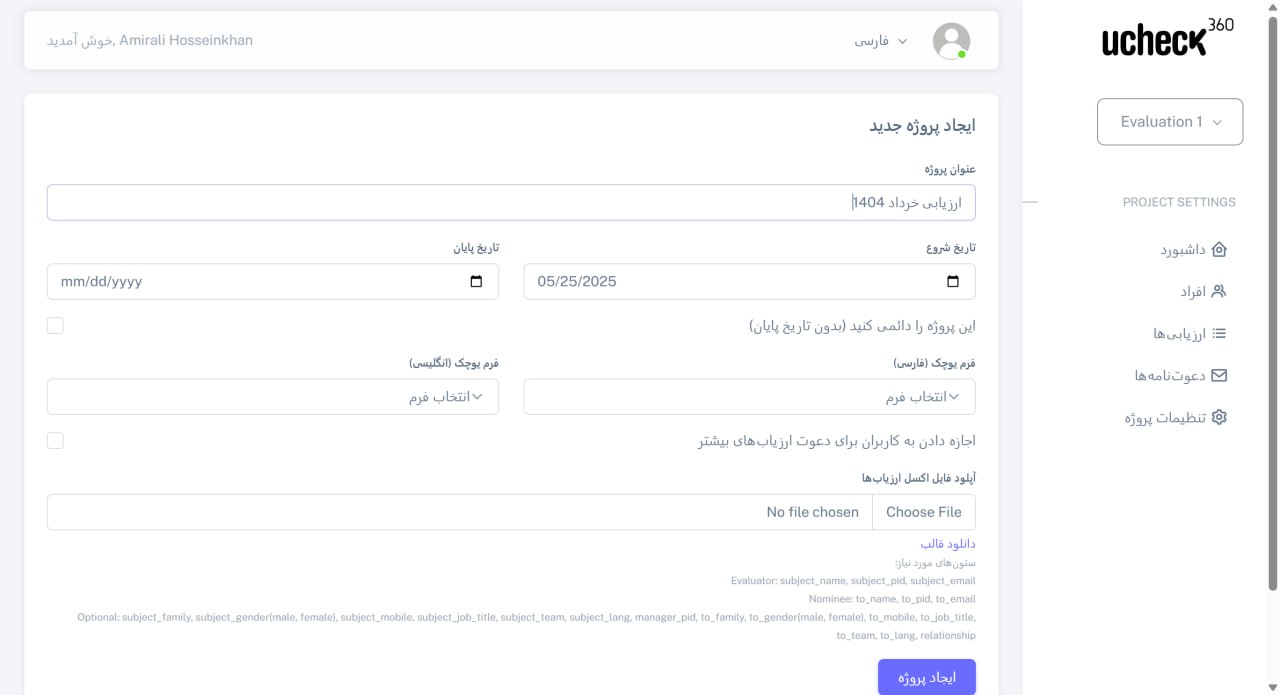Expand the Evaluation 1 project dropdown
Image resolution: width=1280 pixels, height=695 pixels.
click(x=1170, y=122)
